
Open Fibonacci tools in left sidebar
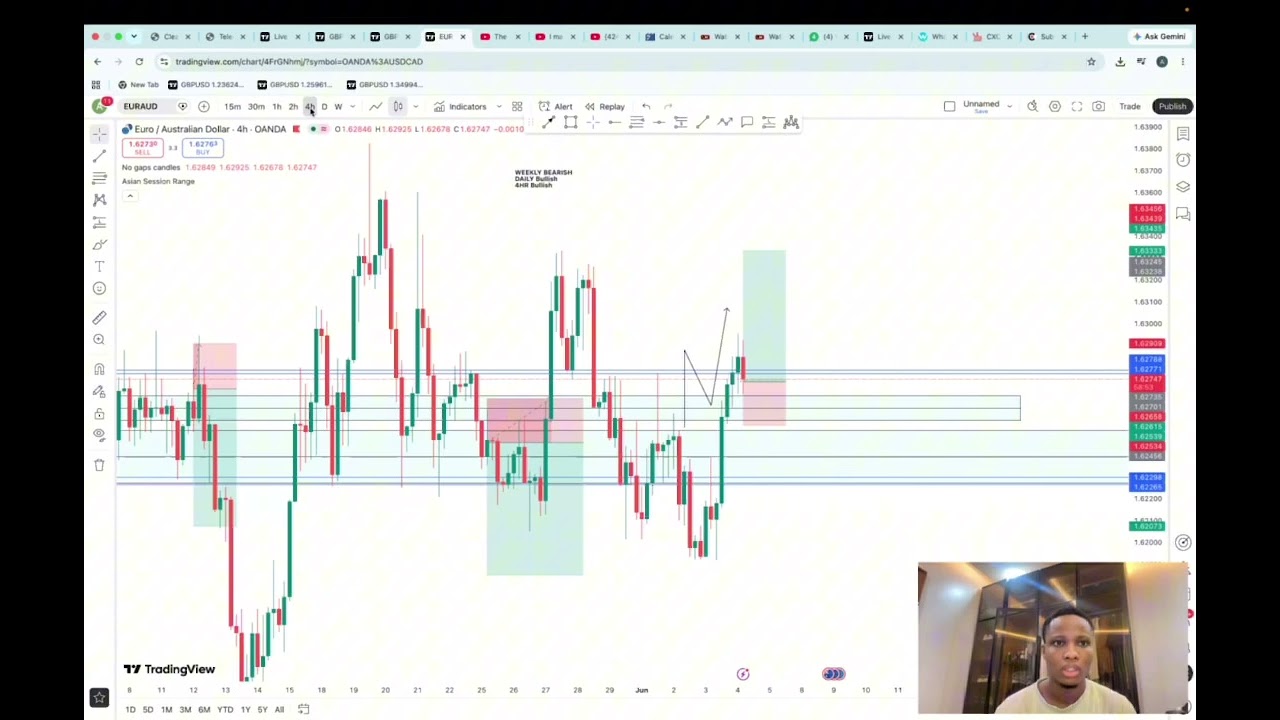click(x=99, y=178)
